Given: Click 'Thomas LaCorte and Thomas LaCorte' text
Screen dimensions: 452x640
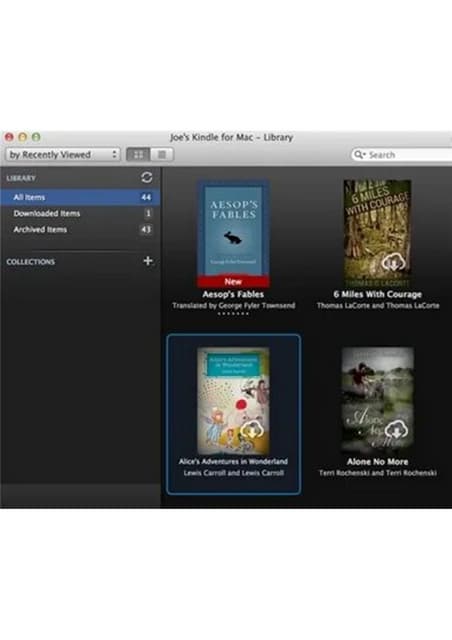Looking at the screenshot, I should point(378,305).
